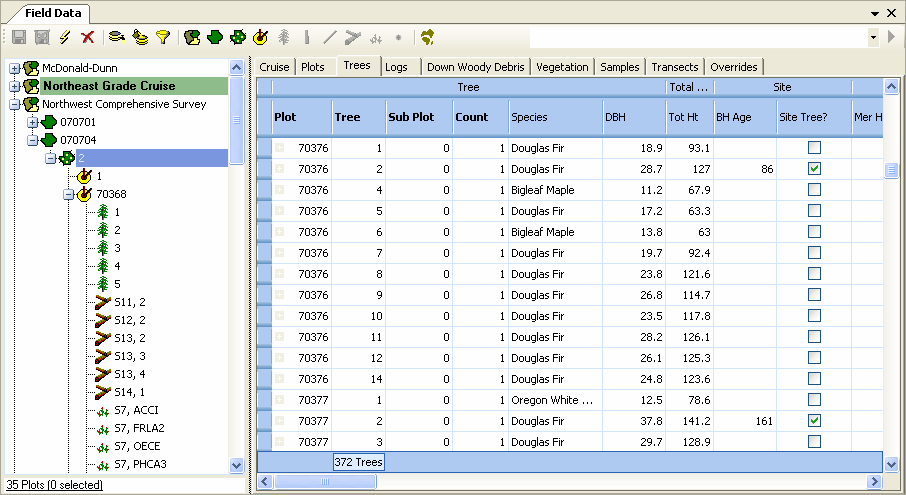Click McDonald-Dunn project icon in tree

click(31, 68)
